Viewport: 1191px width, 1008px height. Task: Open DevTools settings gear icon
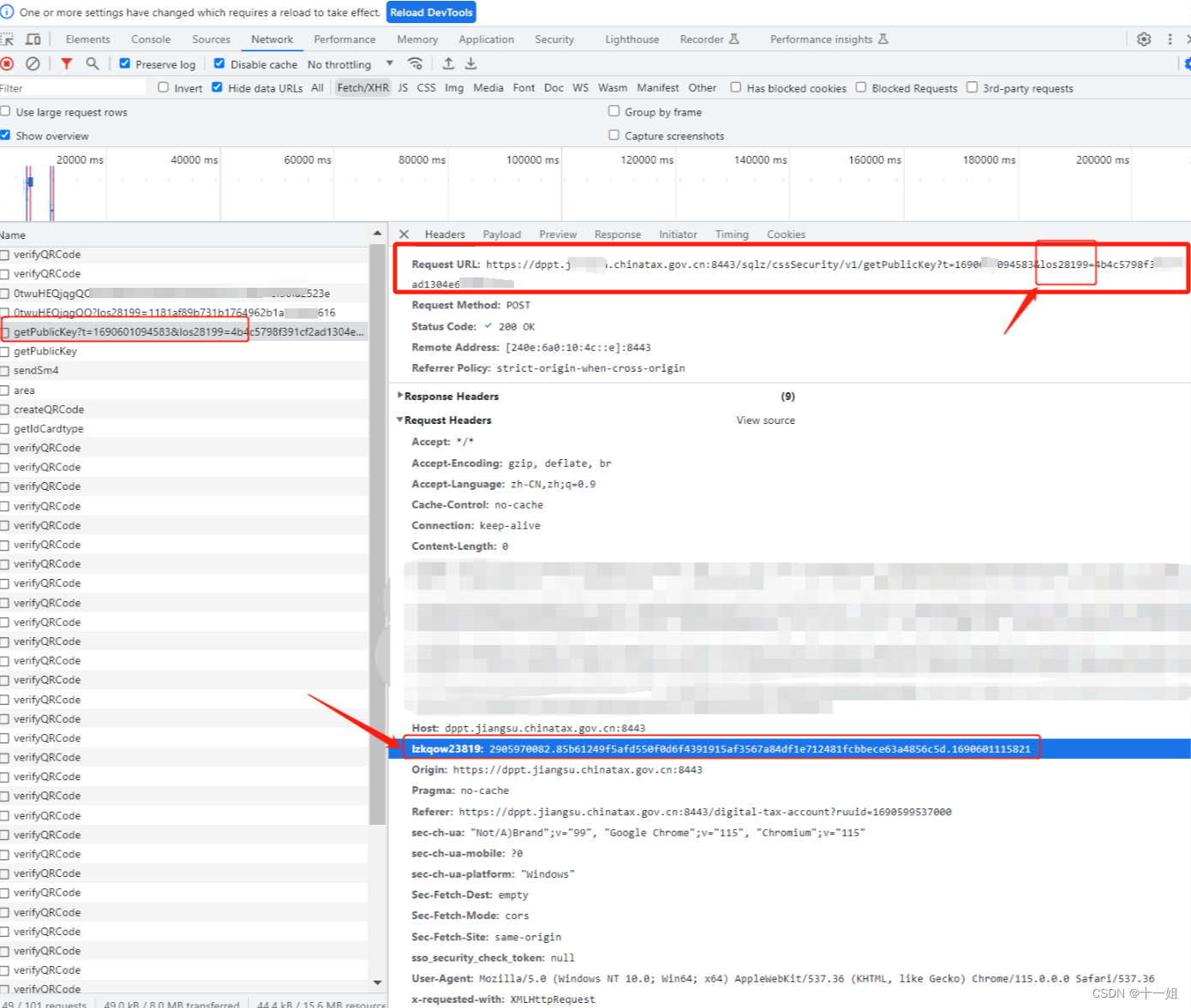[x=1144, y=39]
